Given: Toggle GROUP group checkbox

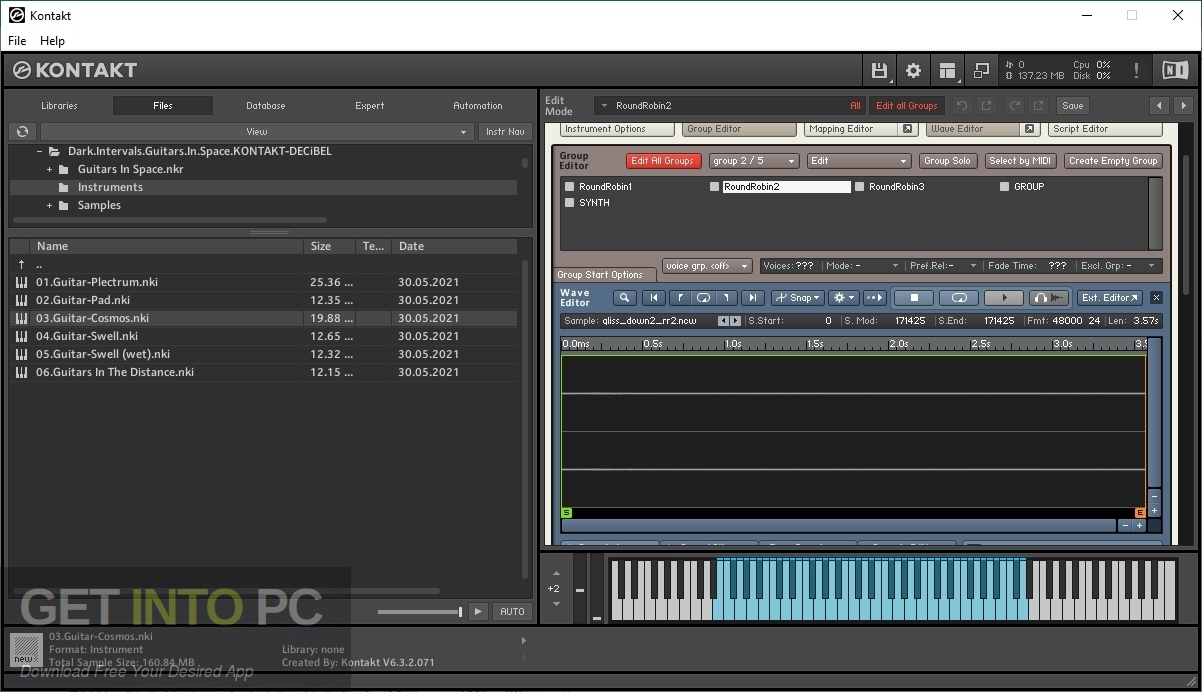Looking at the screenshot, I should (x=1004, y=186).
